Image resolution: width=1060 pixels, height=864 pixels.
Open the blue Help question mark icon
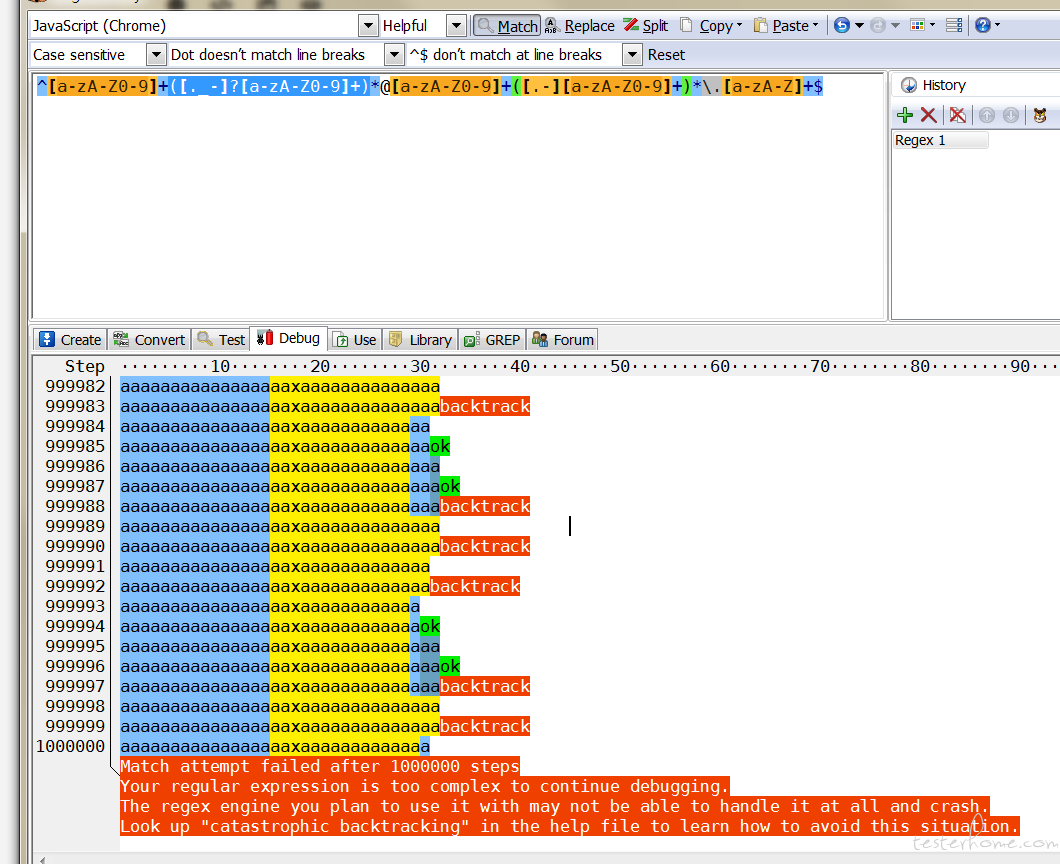point(983,26)
